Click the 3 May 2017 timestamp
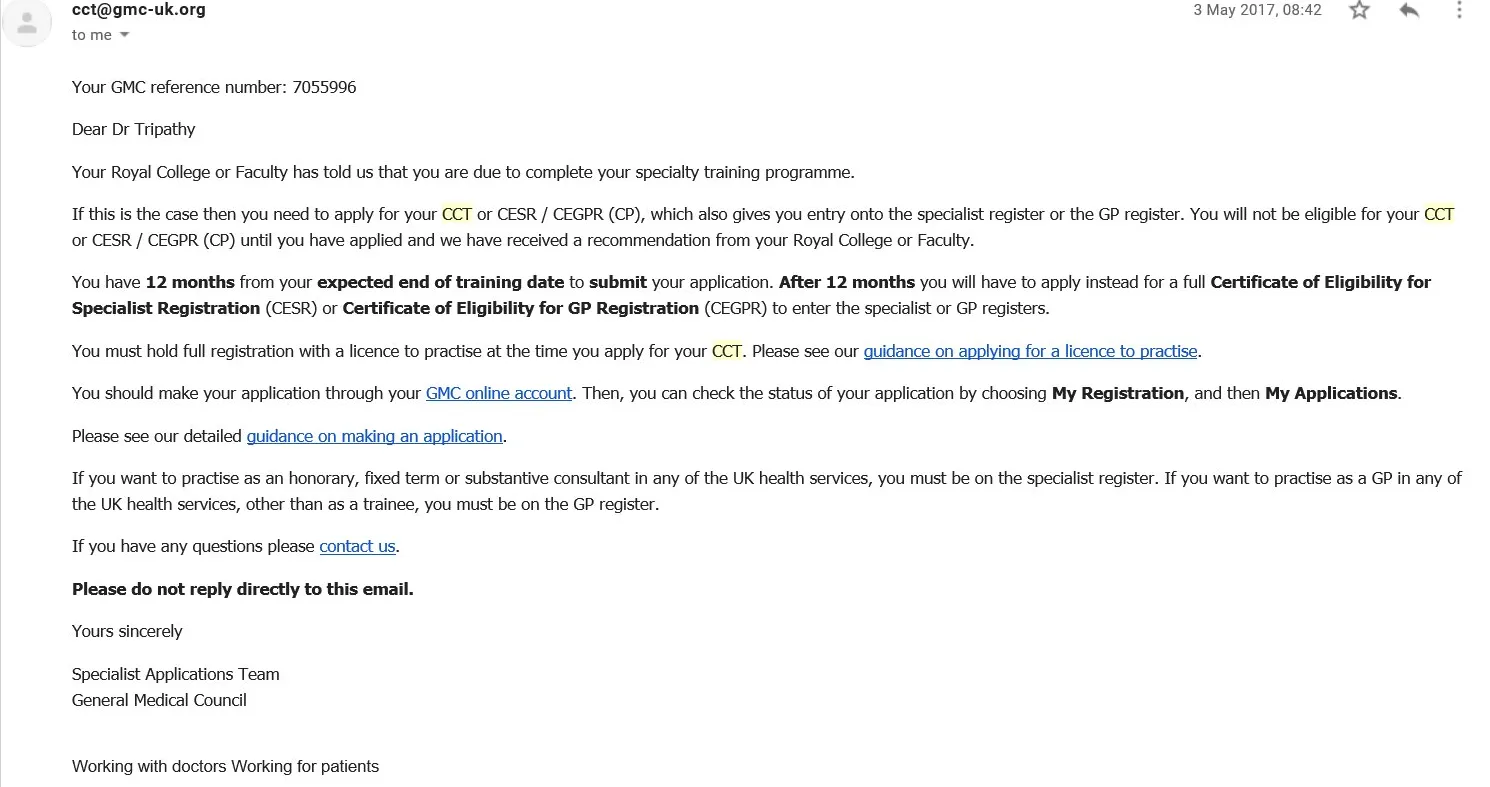The height and width of the screenshot is (787, 1490). [x=1257, y=10]
